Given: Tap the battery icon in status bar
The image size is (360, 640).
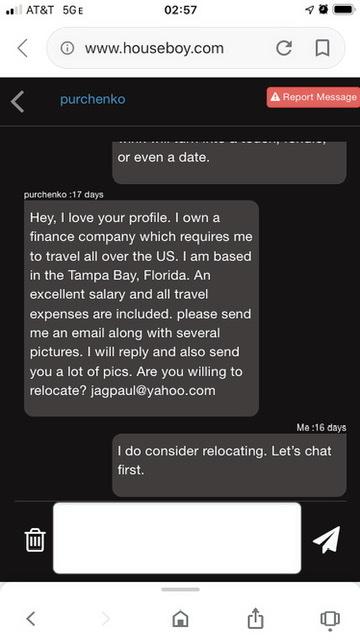Looking at the screenshot, I should pos(344,10).
